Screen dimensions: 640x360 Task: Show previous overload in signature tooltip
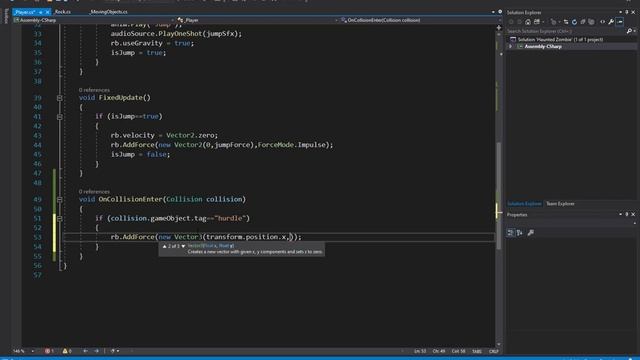tap(164, 246)
